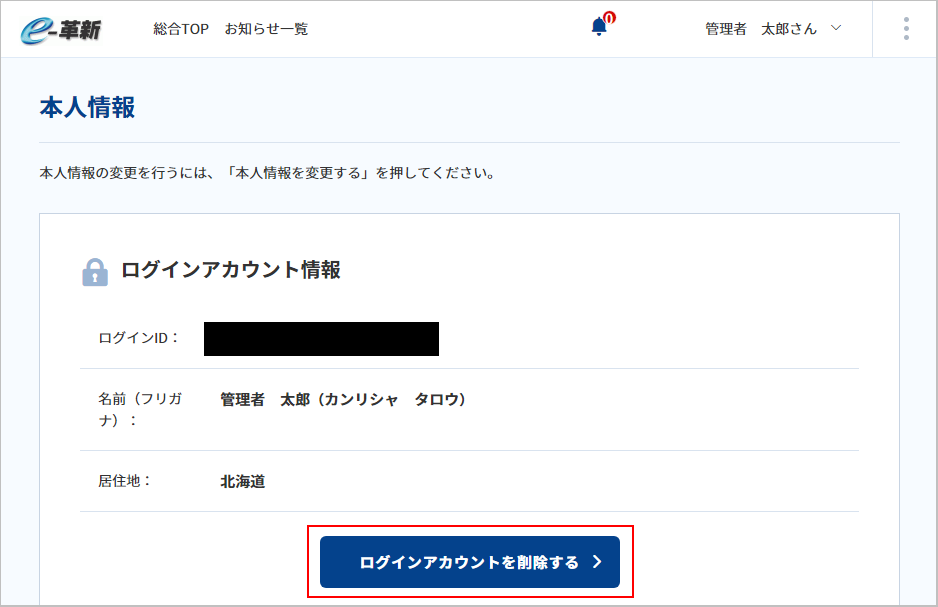Image resolution: width=938 pixels, height=607 pixels.
Task: Click the blacked-out login ID field
Action: 321,339
